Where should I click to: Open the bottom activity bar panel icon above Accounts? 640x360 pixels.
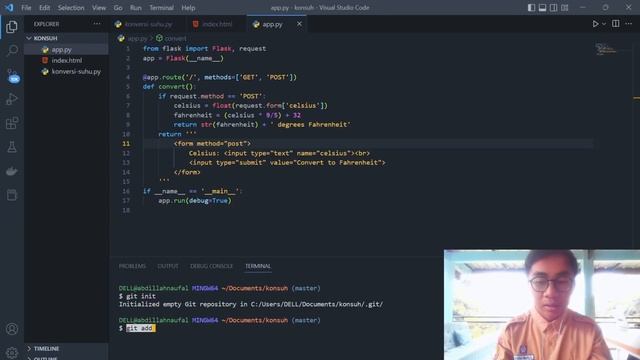[x=12, y=195]
